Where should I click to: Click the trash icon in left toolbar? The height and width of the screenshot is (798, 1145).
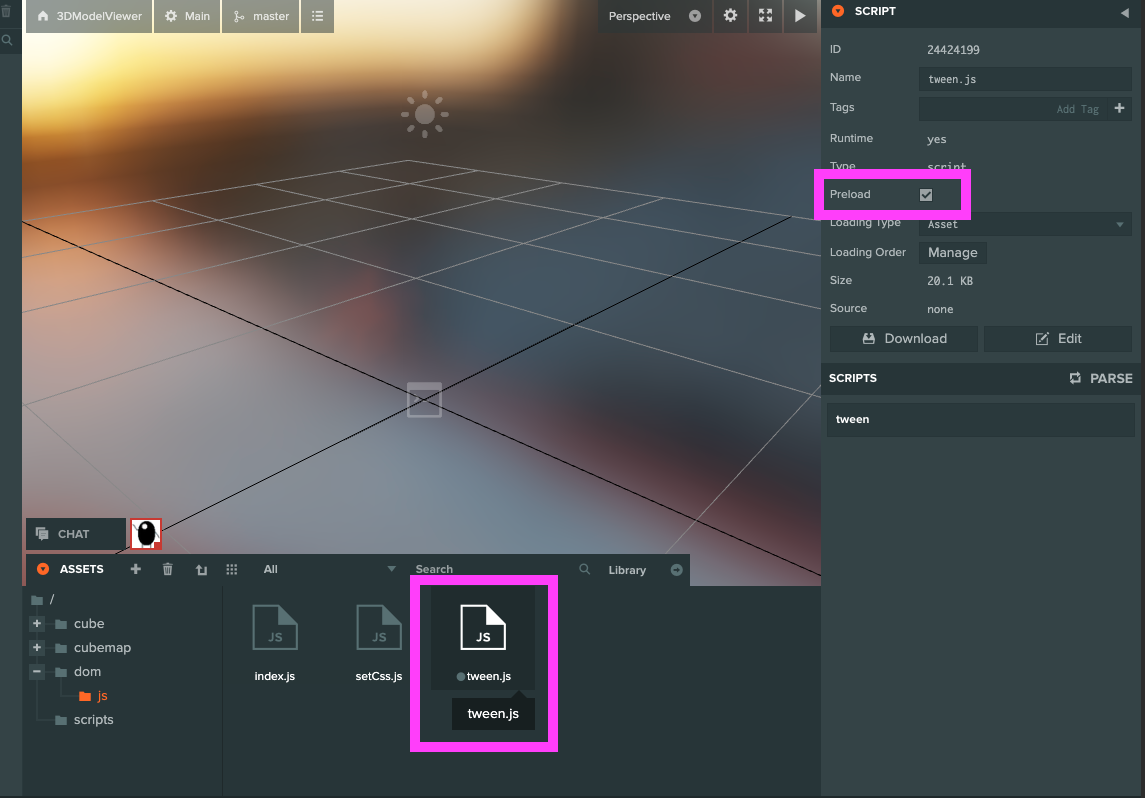[x=7, y=11]
